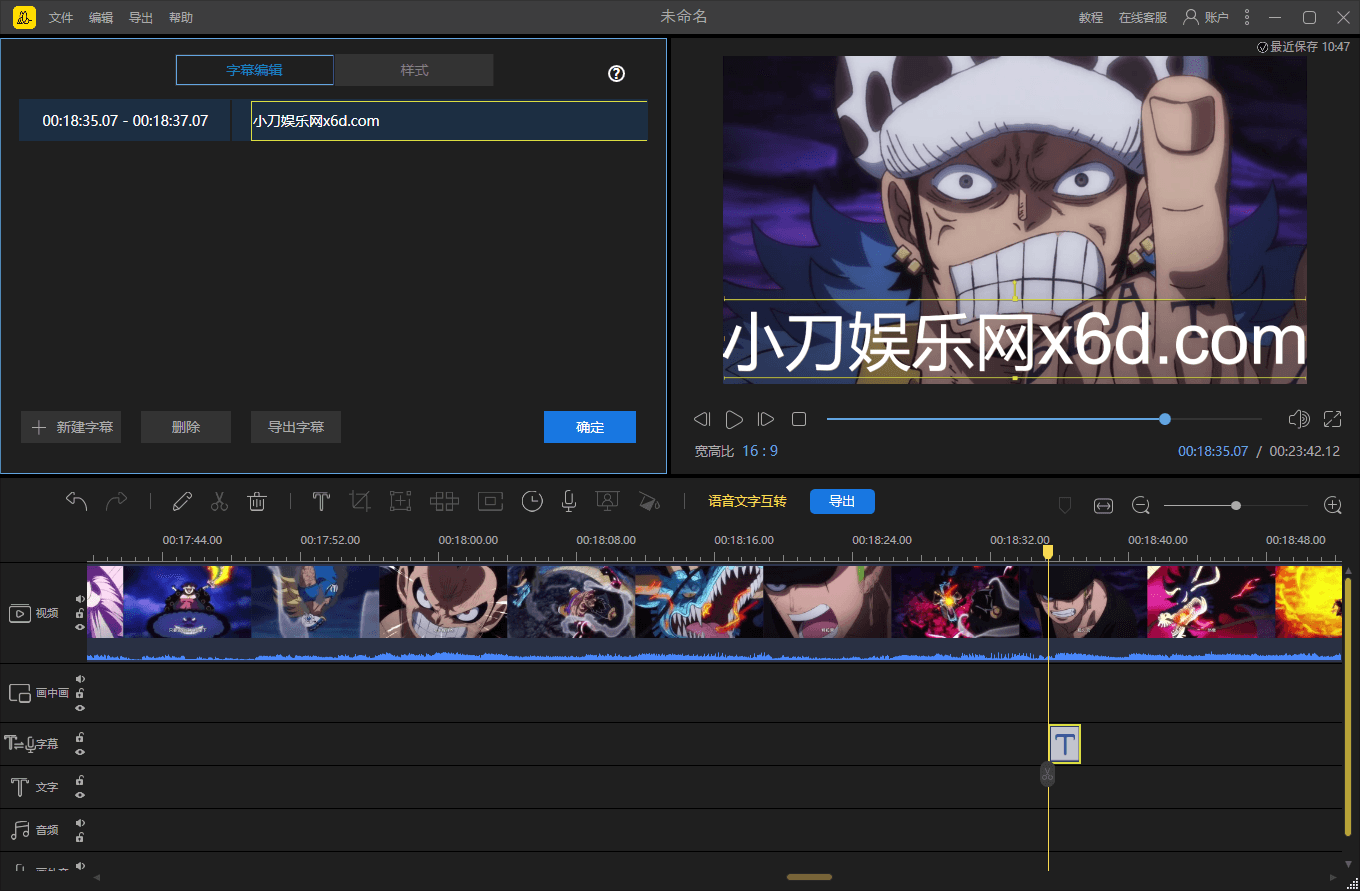This screenshot has width=1360, height=891.
Task: Click the 新建字幕 new subtitle button
Action: pyautogui.click(x=70, y=427)
